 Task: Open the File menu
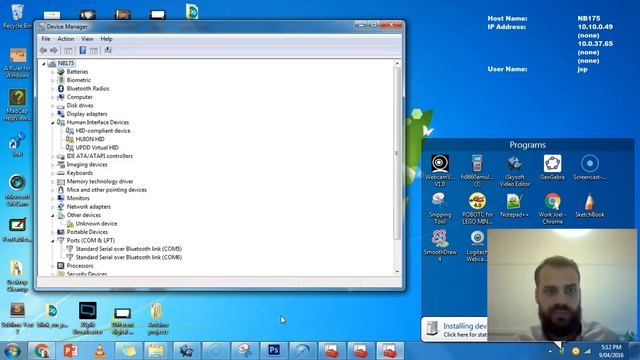point(46,39)
